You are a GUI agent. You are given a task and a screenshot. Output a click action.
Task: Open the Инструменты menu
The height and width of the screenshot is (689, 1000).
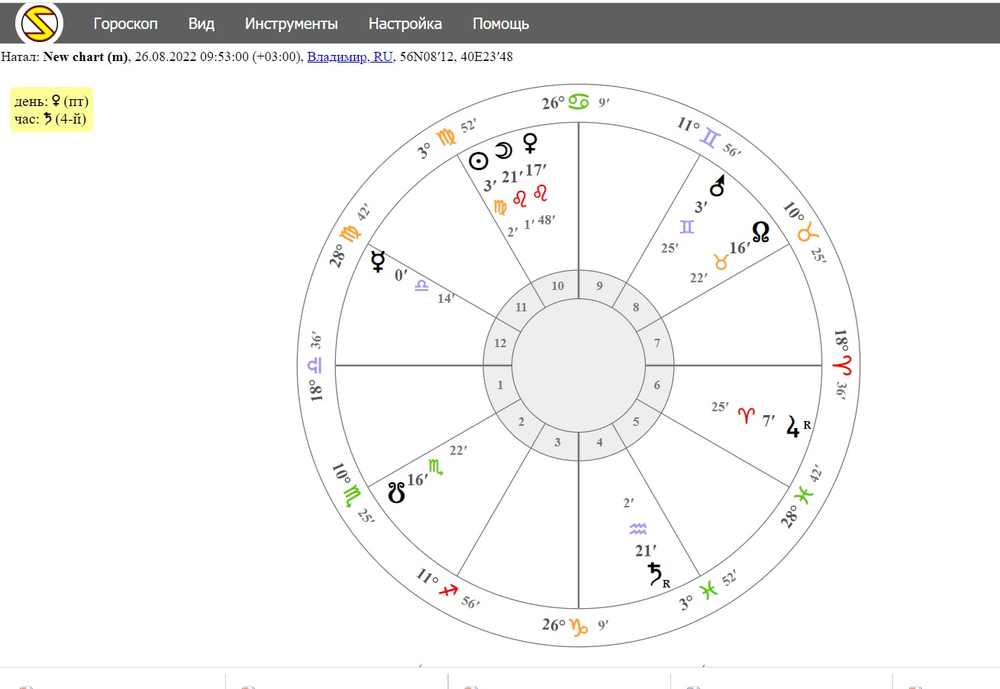click(x=291, y=24)
